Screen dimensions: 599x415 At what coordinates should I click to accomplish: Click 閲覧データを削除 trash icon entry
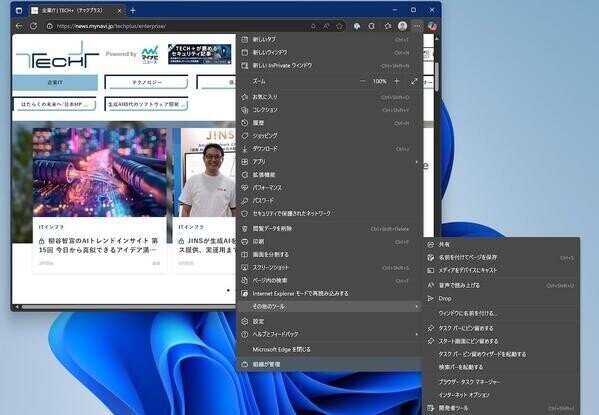click(329, 229)
